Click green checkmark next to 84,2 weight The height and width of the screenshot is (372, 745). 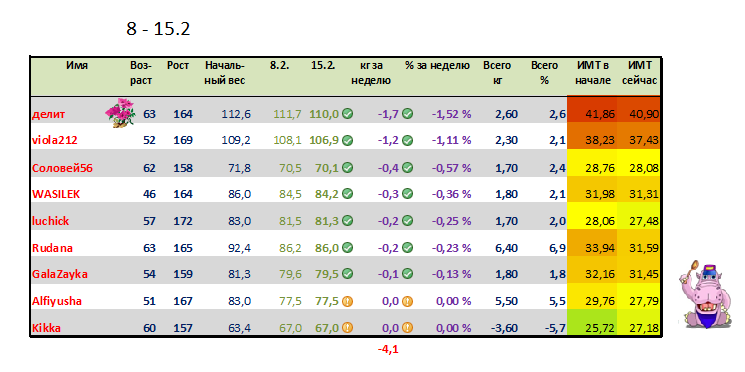pos(347,194)
